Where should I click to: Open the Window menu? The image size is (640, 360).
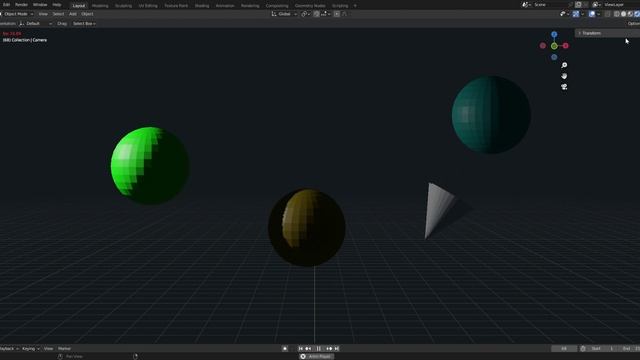click(x=40, y=4)
